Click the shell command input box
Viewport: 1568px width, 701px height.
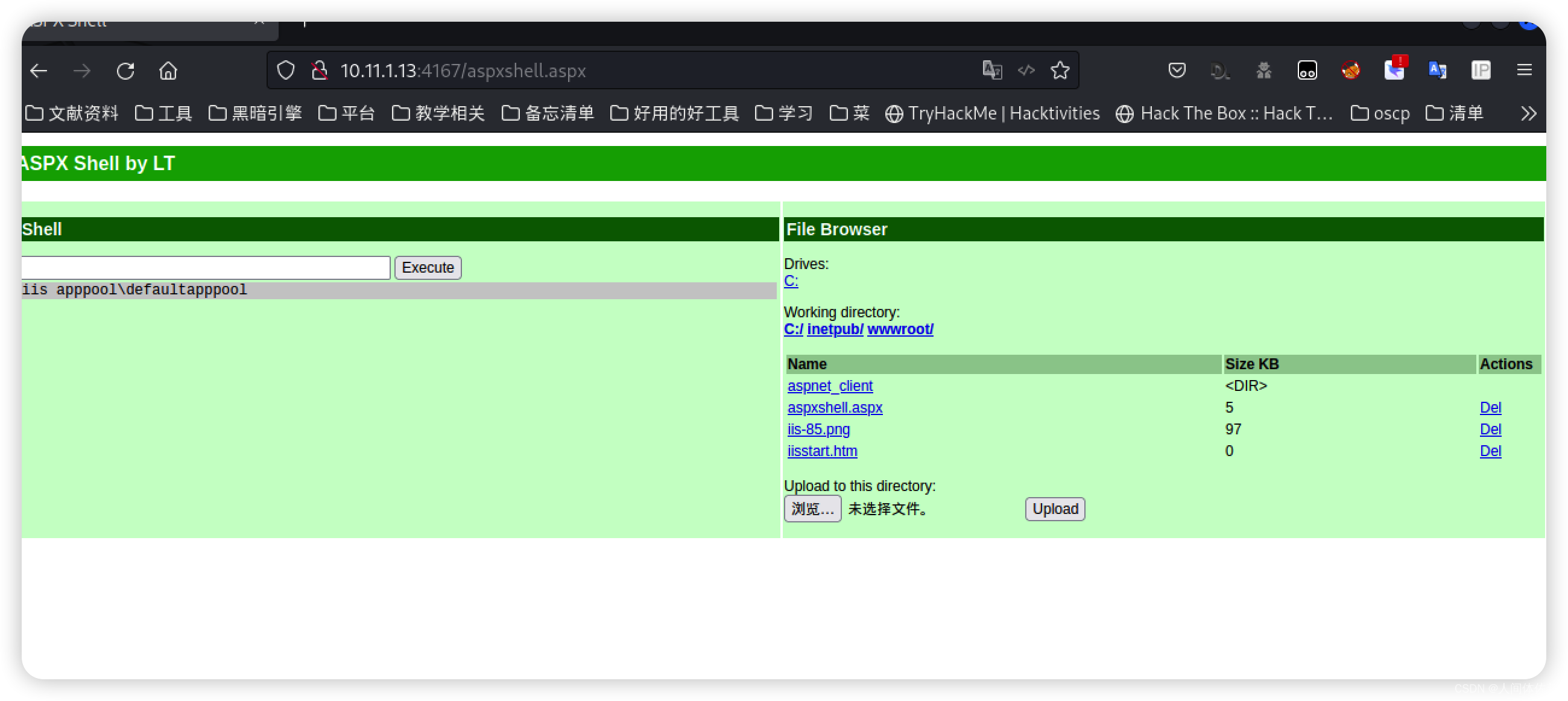pyautogui.click(x=205, y=268)
